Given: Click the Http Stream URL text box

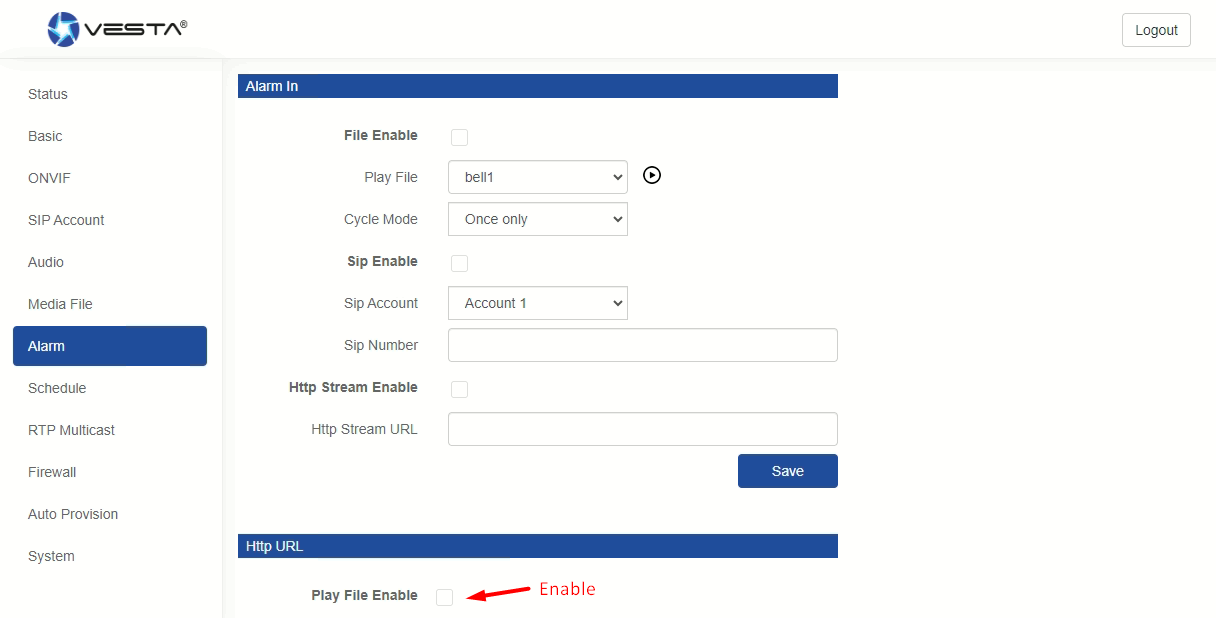Looking at the screenshot, I should [x=642, y=429].
